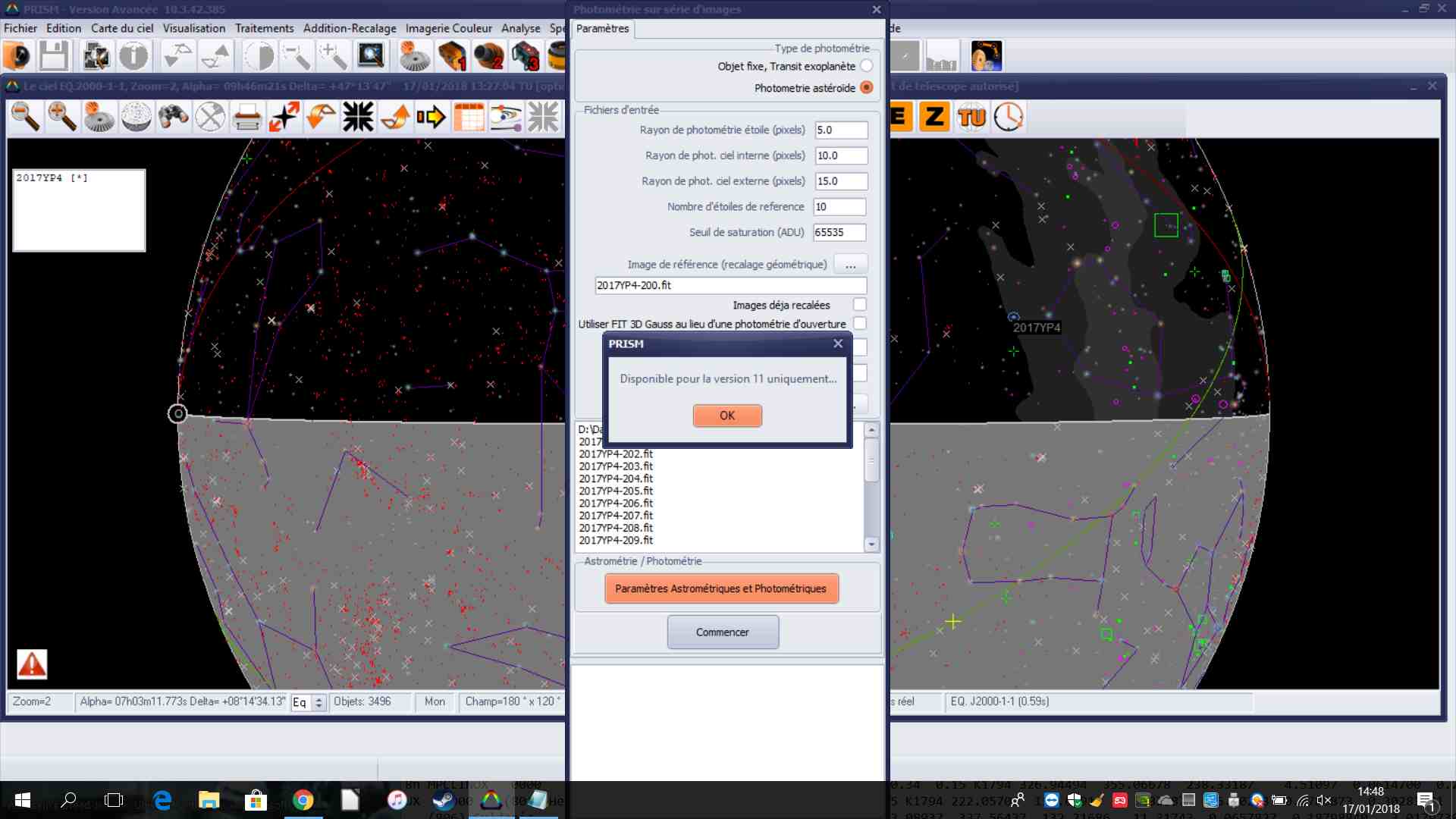Screen dimensions: 1456x819
Task: Browse reference image with the ... button
Action: click(850, 265)
